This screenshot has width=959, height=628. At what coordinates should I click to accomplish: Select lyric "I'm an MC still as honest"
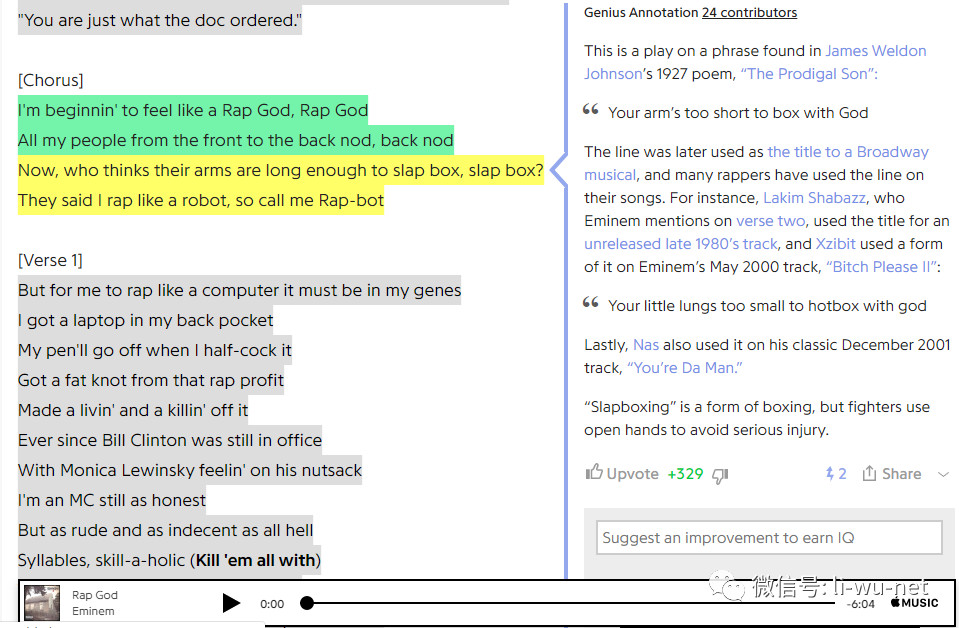[112, 500]
